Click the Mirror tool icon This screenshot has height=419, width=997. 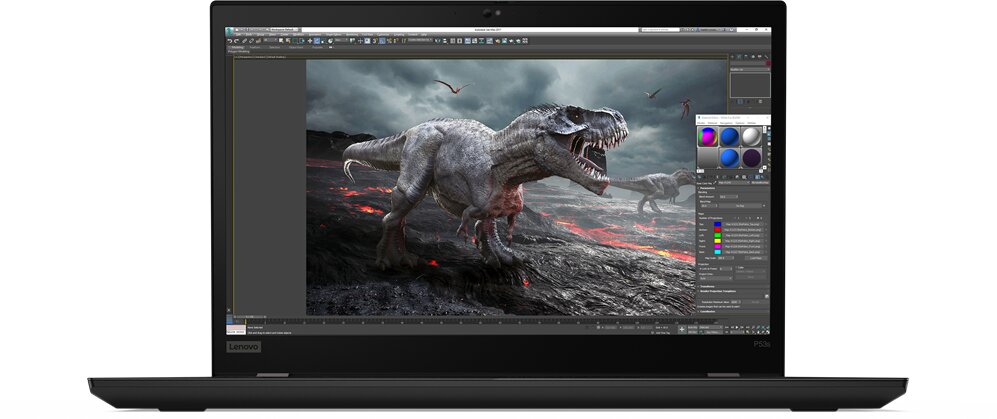[x=437, y=41]
